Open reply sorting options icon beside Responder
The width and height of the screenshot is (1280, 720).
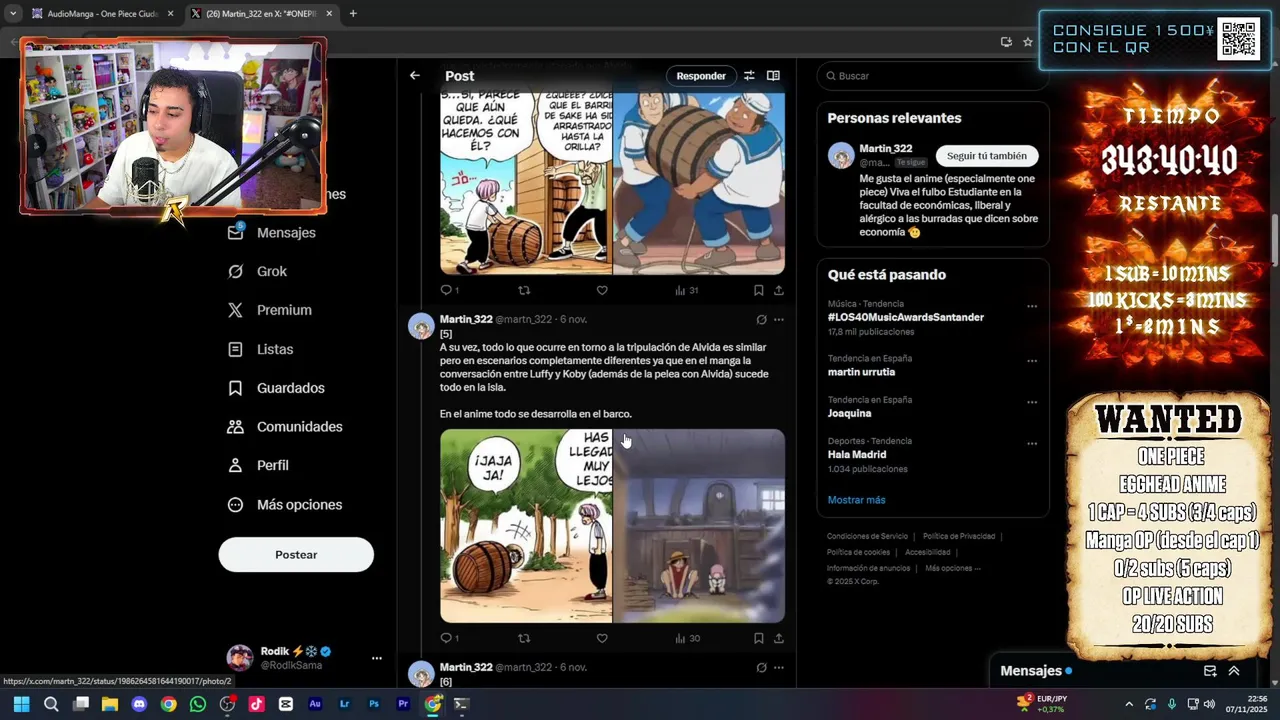(749, 76)
